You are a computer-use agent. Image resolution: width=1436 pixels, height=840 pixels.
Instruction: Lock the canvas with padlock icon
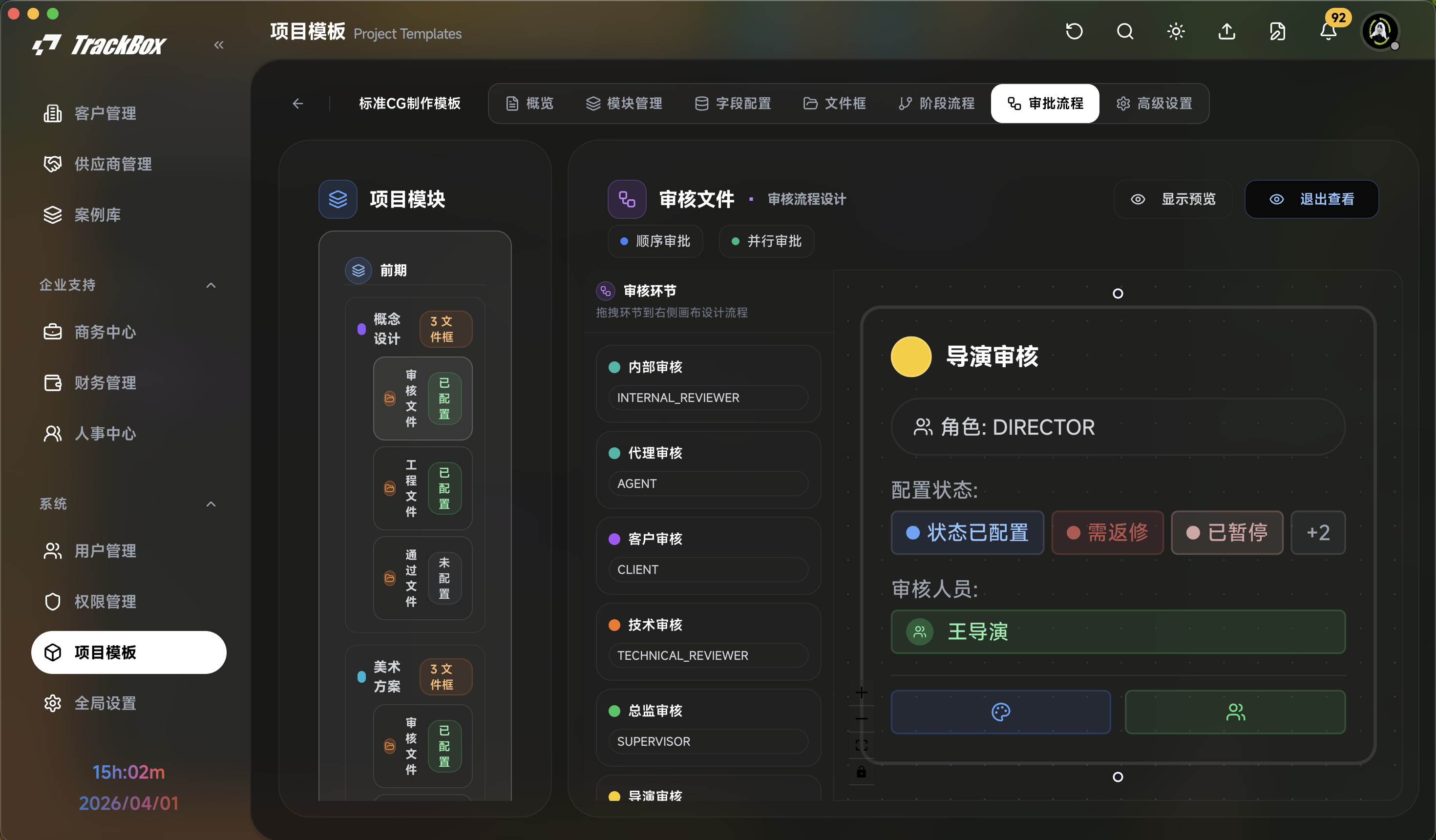862,772
